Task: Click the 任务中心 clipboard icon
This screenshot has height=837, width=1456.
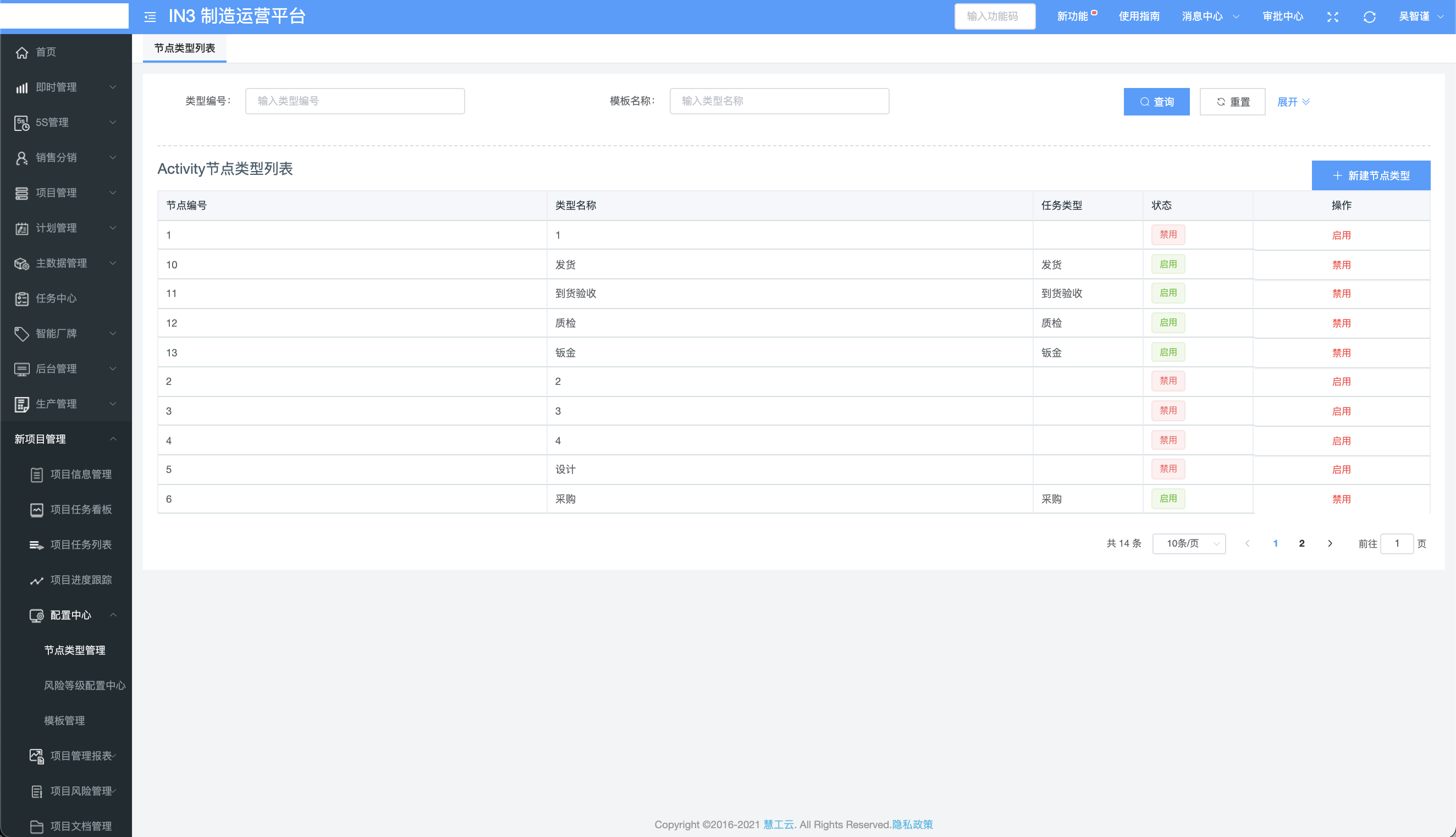Action: (x=22, y=299)
